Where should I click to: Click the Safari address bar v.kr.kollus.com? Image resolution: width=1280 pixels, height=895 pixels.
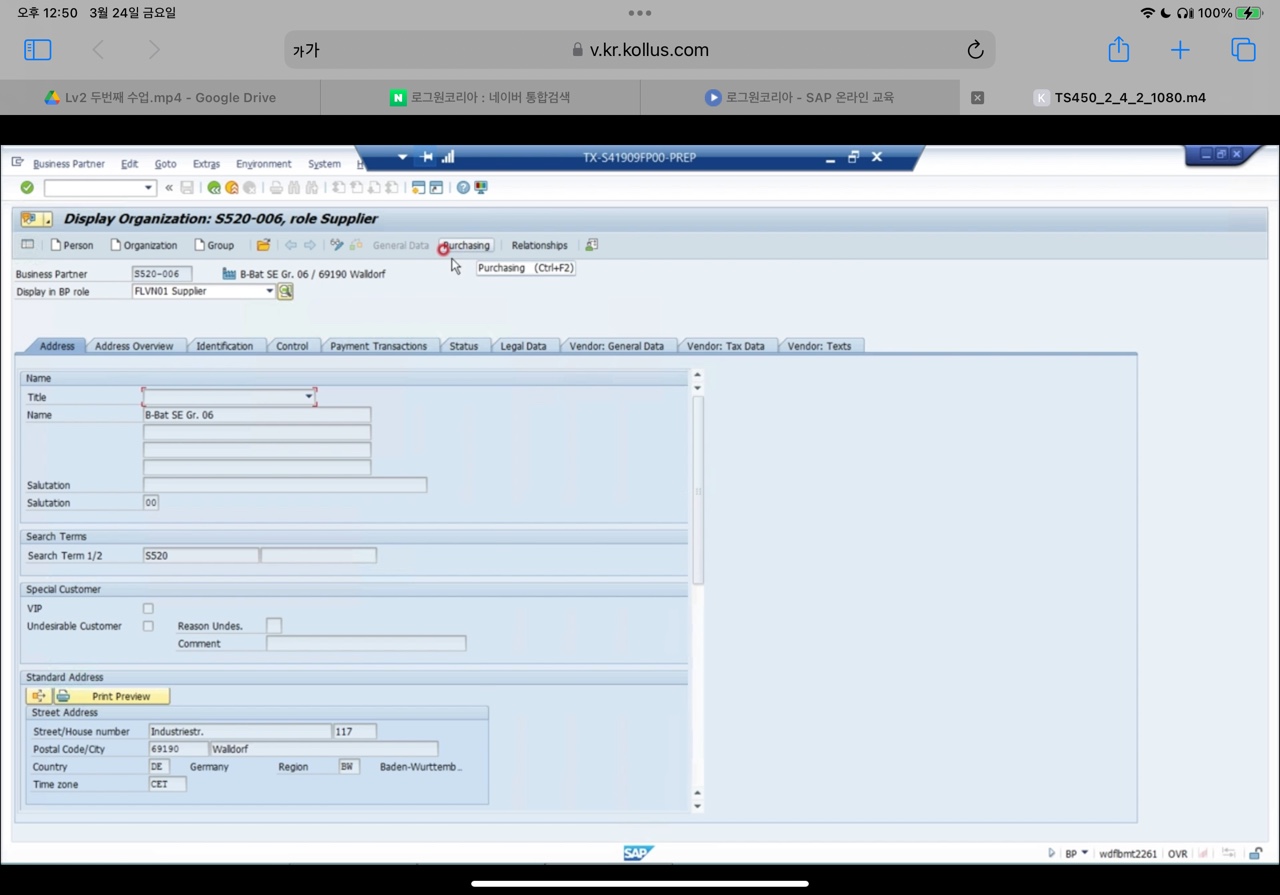coord(640,50)
